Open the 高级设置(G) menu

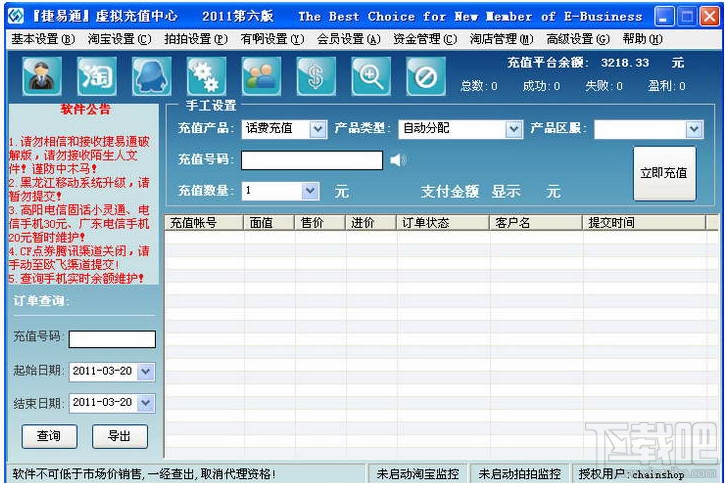[x=578, y=39]
